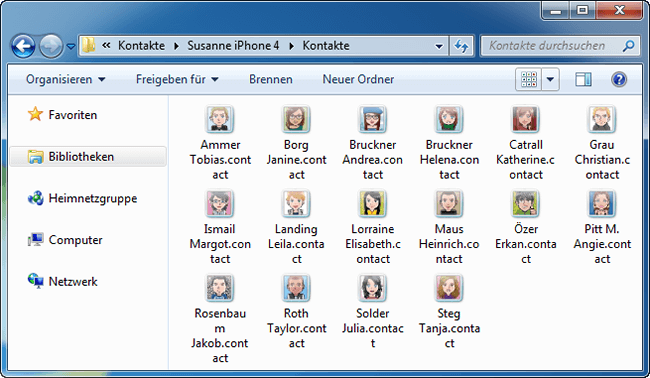Select the Lorraine Elisabeth contact avatar
650x378 pixels.
[372, 204]
